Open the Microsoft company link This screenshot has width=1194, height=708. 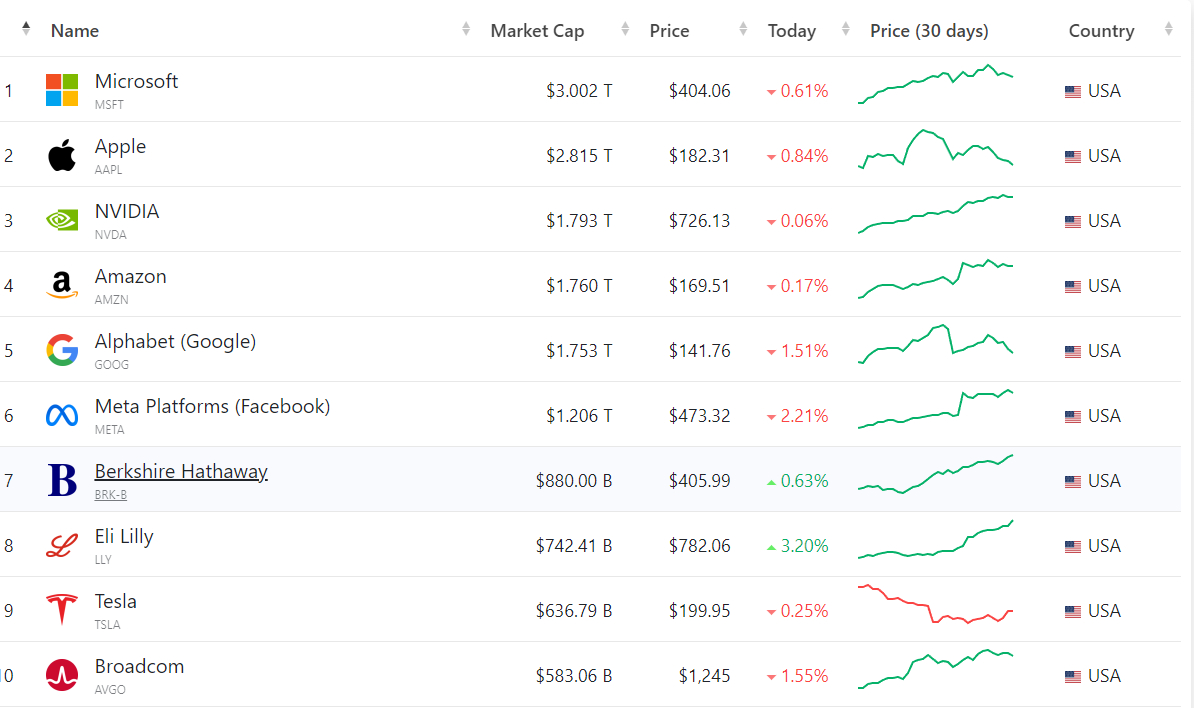136,81
